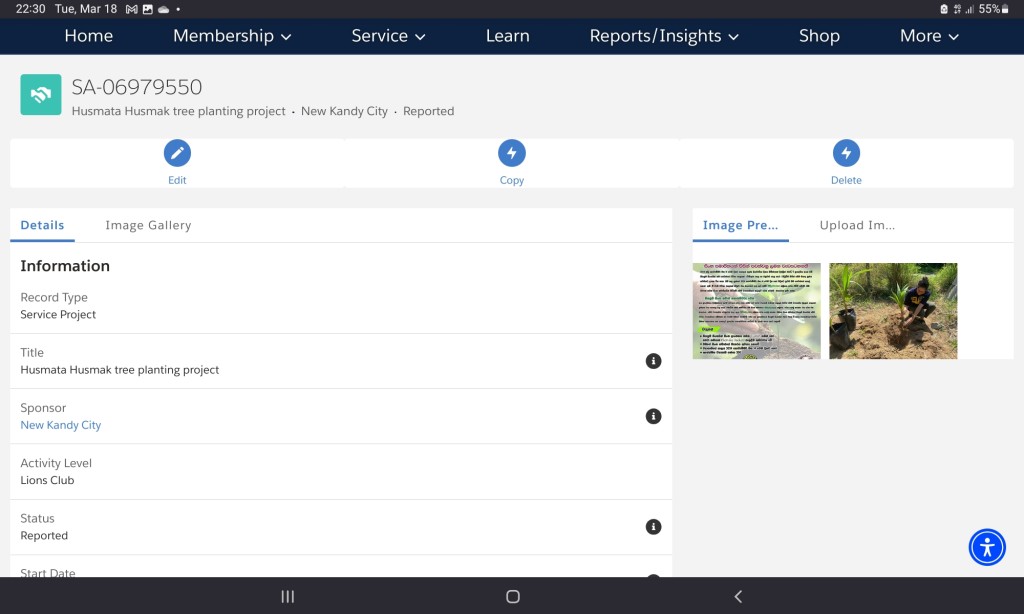The height and width of the screenshot is (614, 1024).
Task: Click the Reported status in header
Action: [x=428, y=111]
